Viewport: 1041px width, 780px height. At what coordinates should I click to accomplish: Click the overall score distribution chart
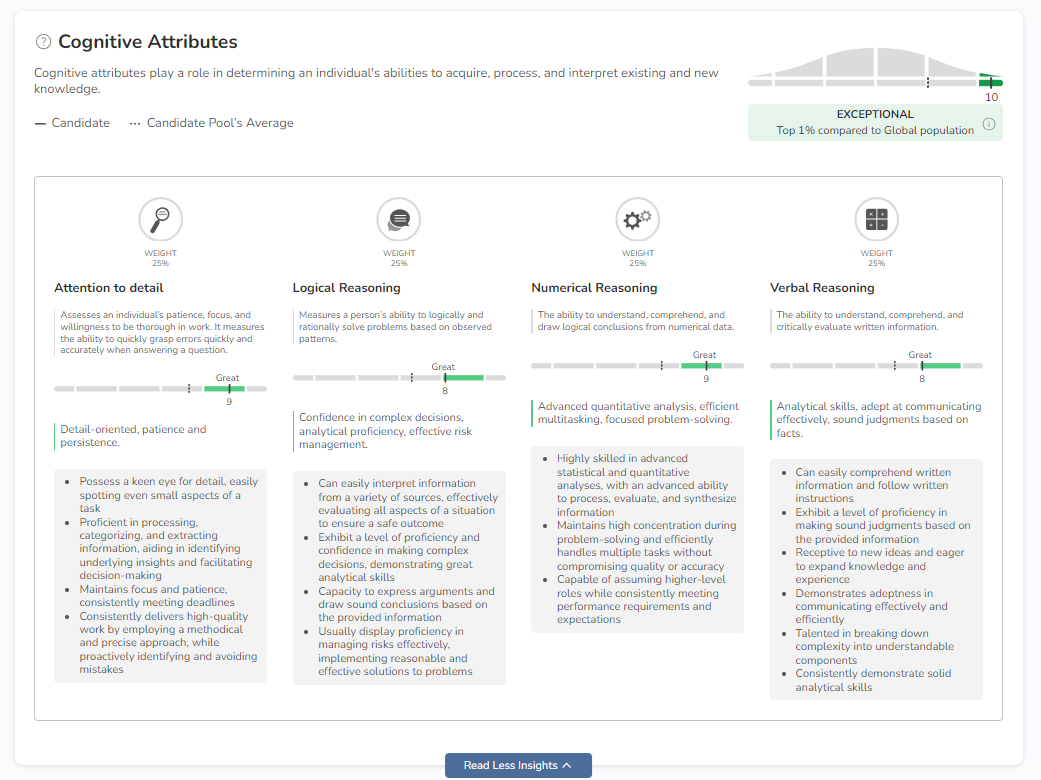click(x=874, y=68)
